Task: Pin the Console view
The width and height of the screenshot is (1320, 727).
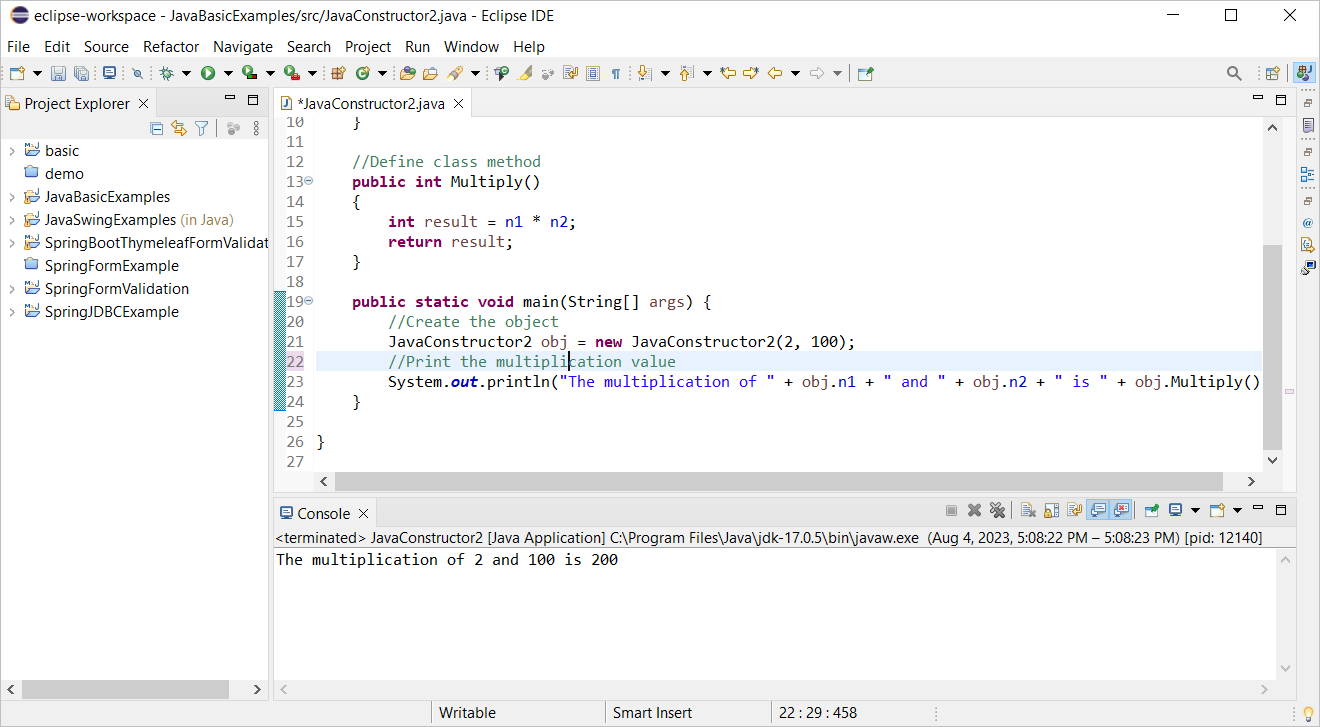Action: pos(1151,510)
